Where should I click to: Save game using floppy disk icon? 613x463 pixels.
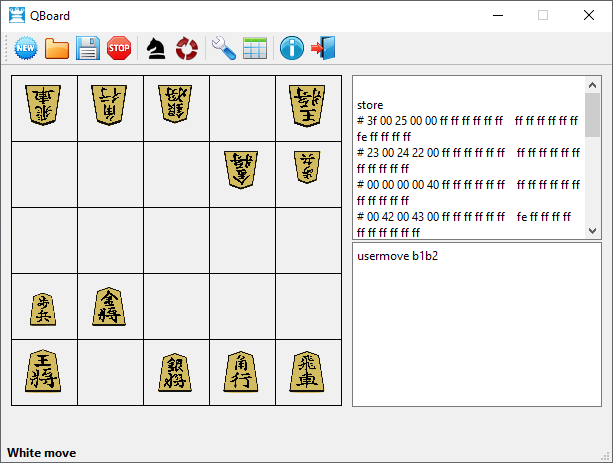coord(88,48)
